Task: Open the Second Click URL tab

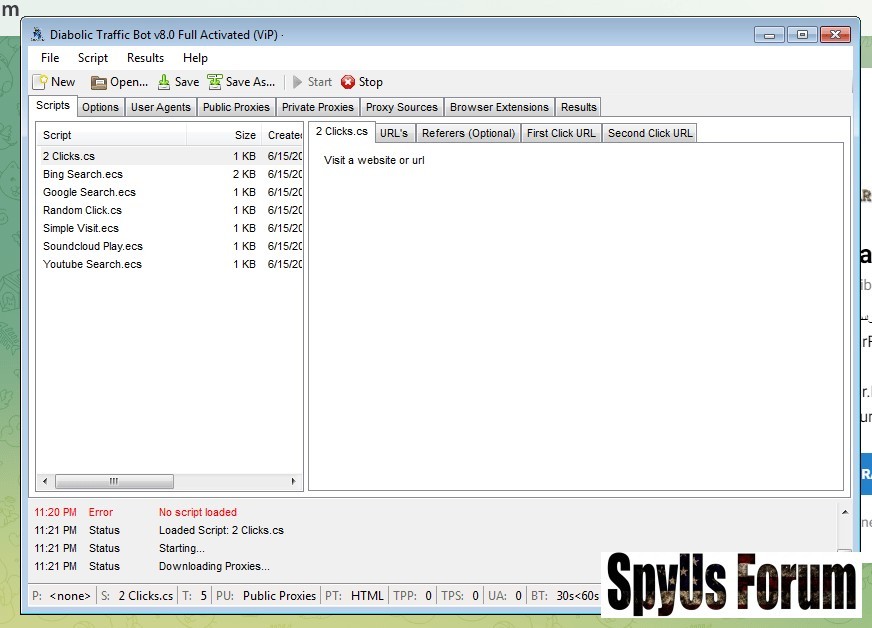Action: coord(650,133)
